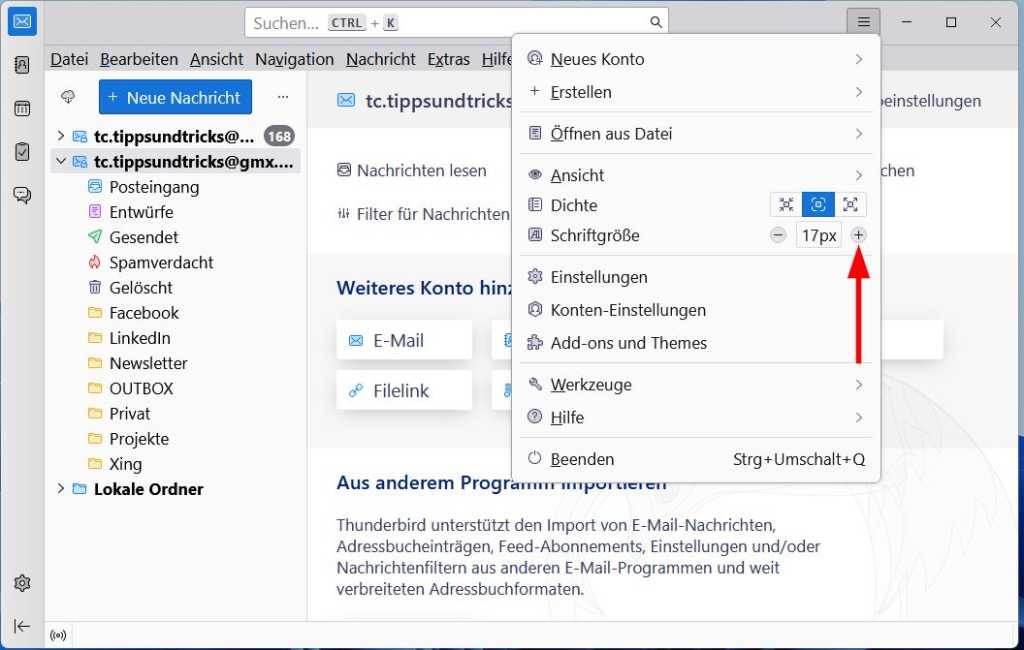Increase Schriftgröße with the plus stepper
This screenshot has width=1024, height=650.
point(858,235)
